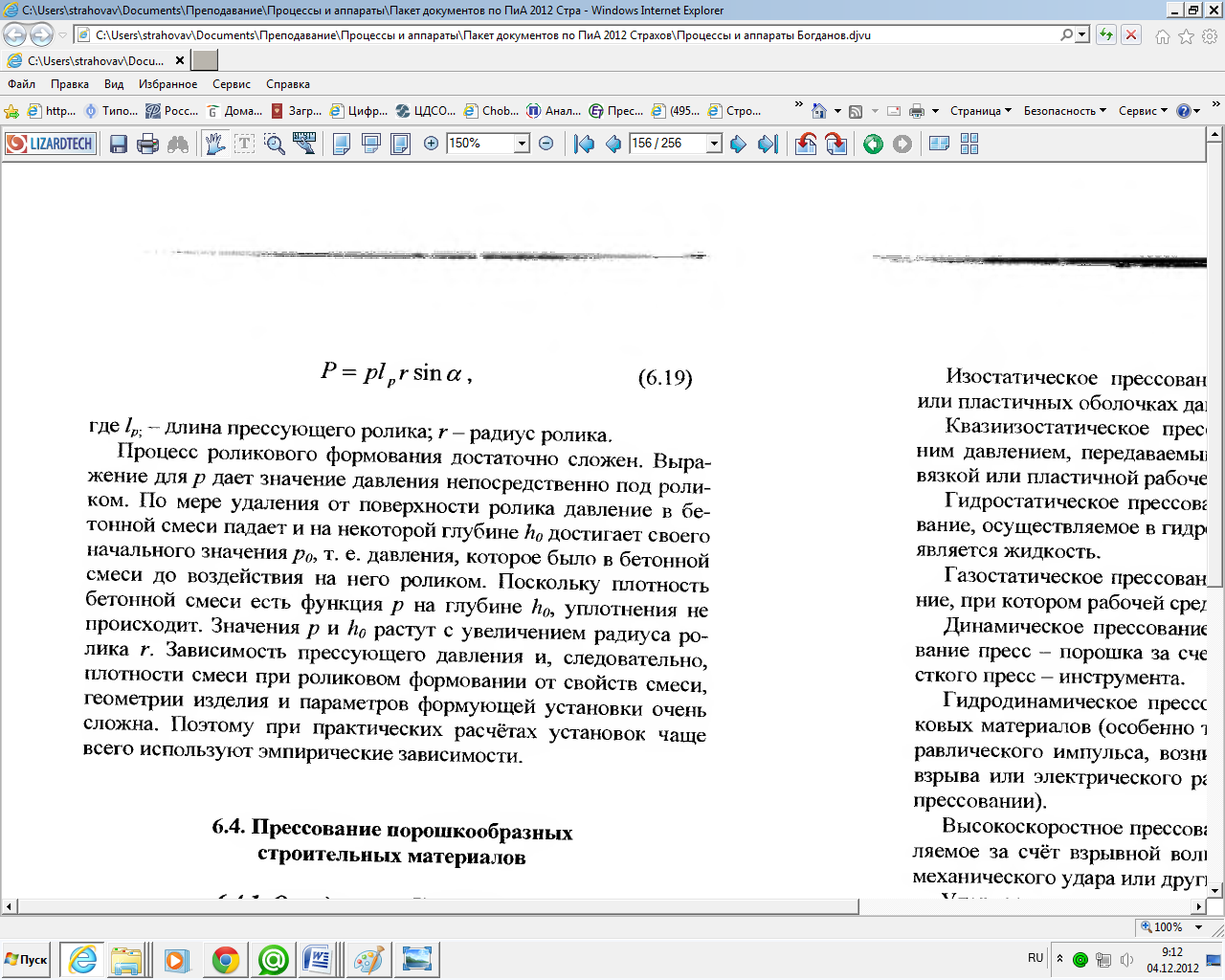Open the Избранное menu

(167, 84)
